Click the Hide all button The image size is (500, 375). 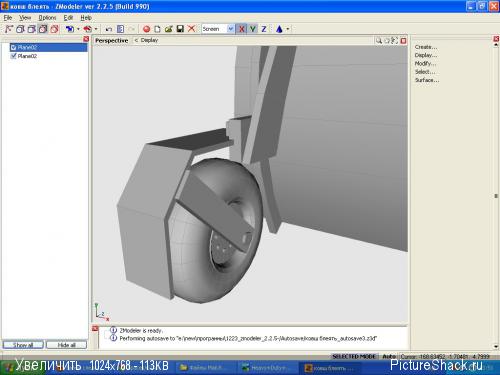coord(66,345)
